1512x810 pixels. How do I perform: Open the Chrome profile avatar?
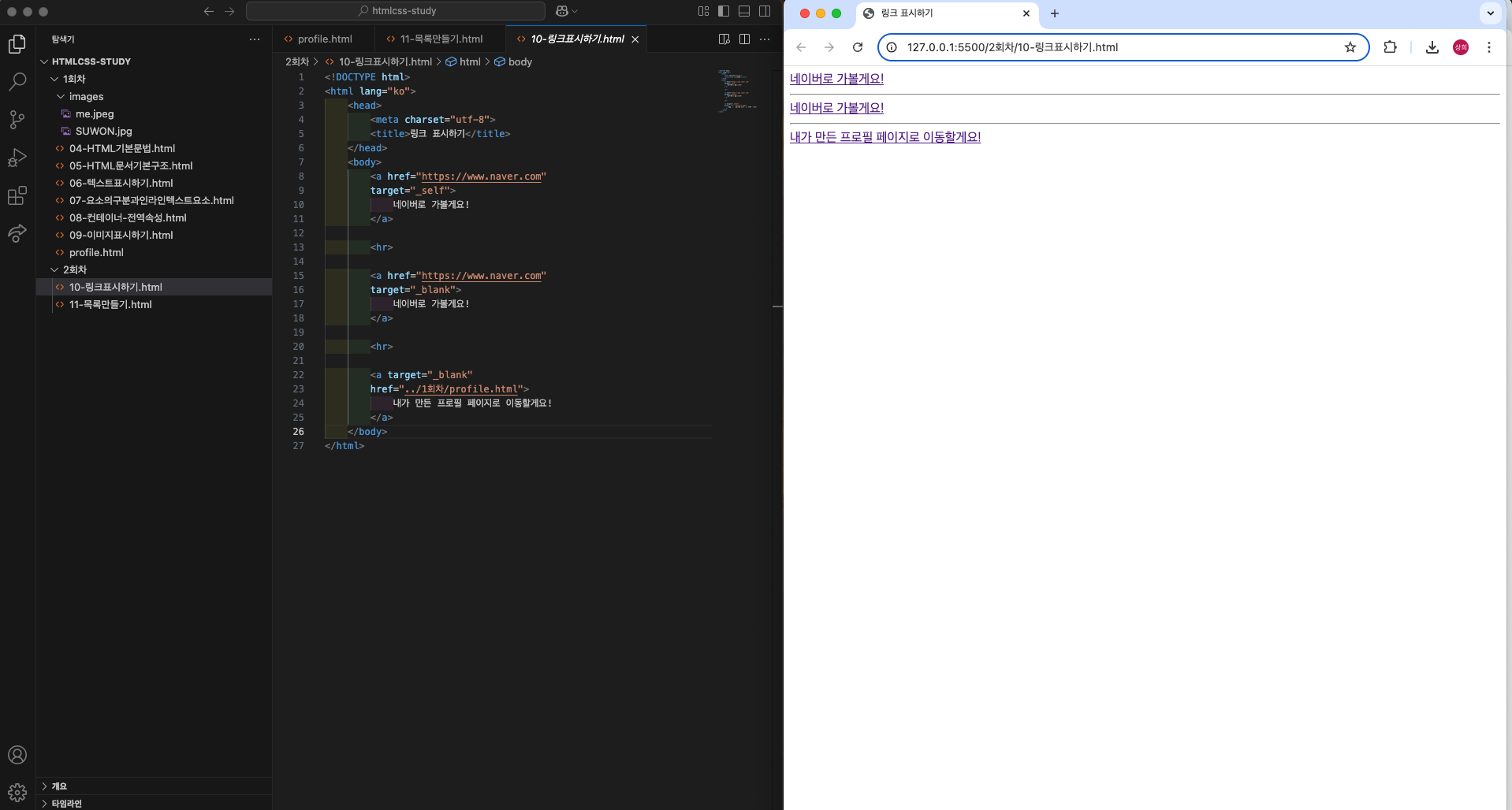point(1461,47)
